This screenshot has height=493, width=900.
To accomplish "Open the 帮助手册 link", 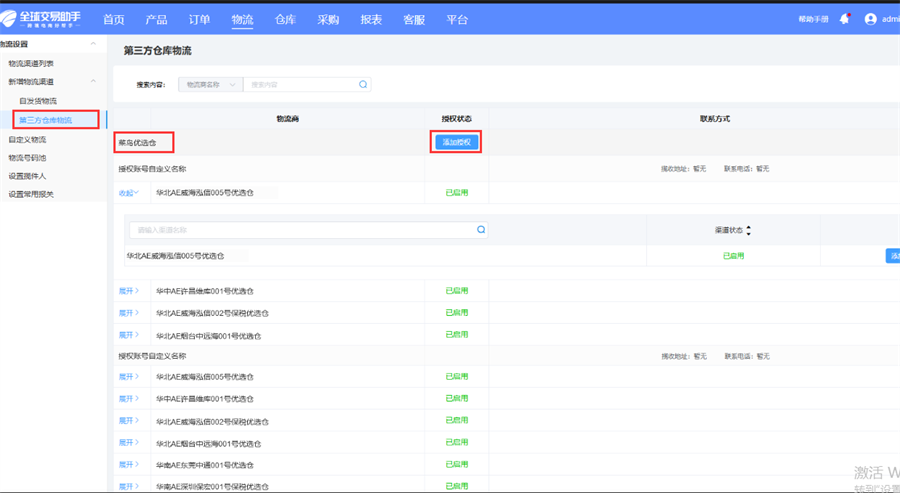I will [813, 19].
